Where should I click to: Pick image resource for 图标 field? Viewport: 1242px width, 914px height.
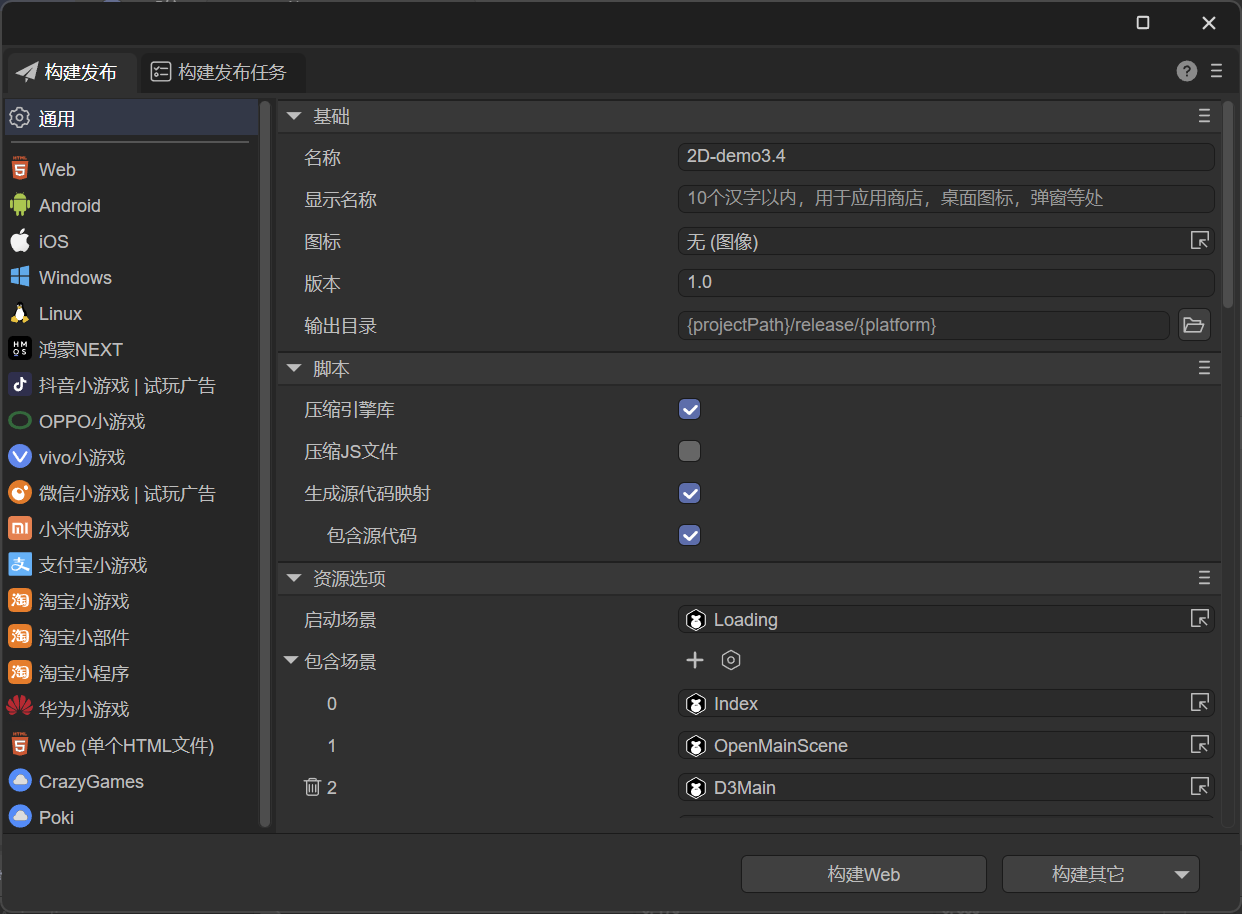click(1200, 241)
